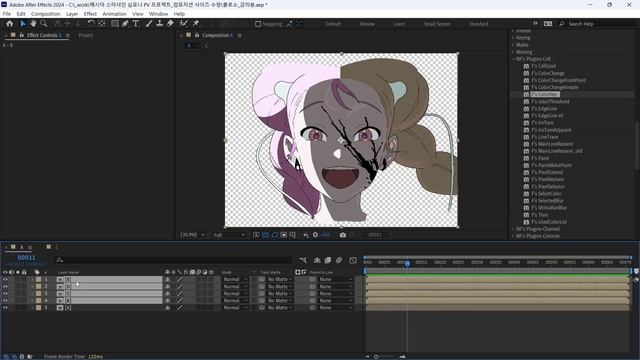The width and height of the screenshot is (640, 360).
Task: Select the Pen tool
Action: pos(125,24)
